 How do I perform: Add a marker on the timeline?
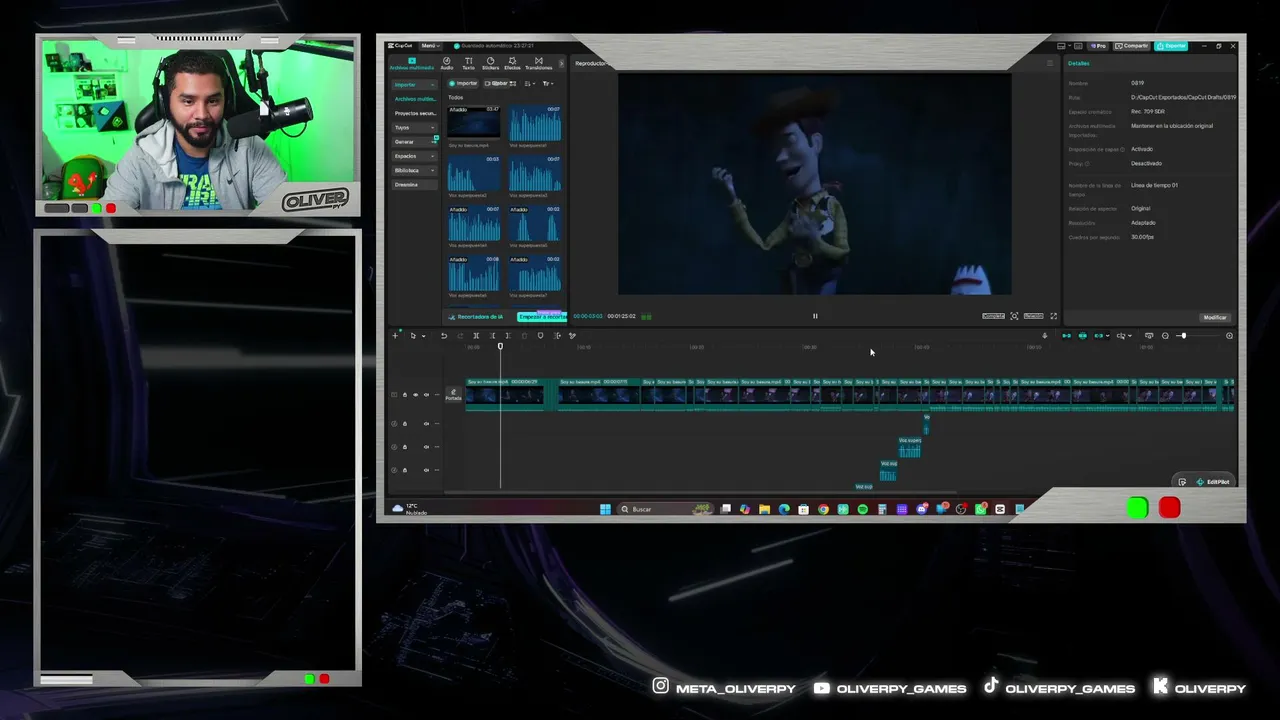[541, 336]
